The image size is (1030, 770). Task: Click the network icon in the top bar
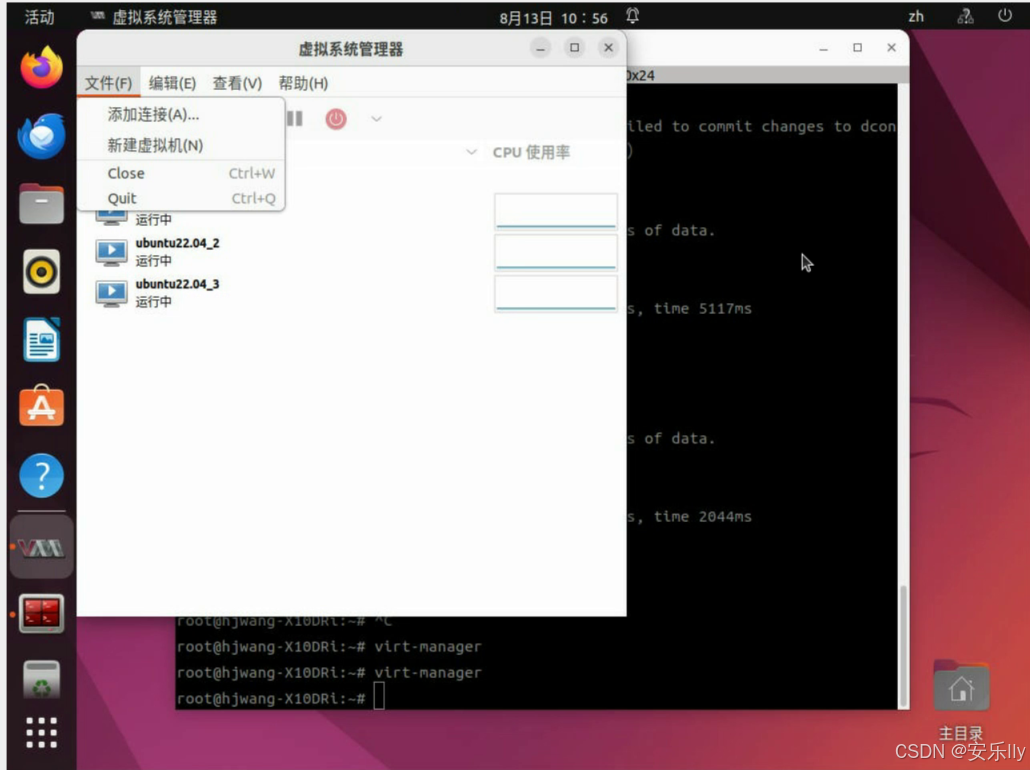(965, 17)
